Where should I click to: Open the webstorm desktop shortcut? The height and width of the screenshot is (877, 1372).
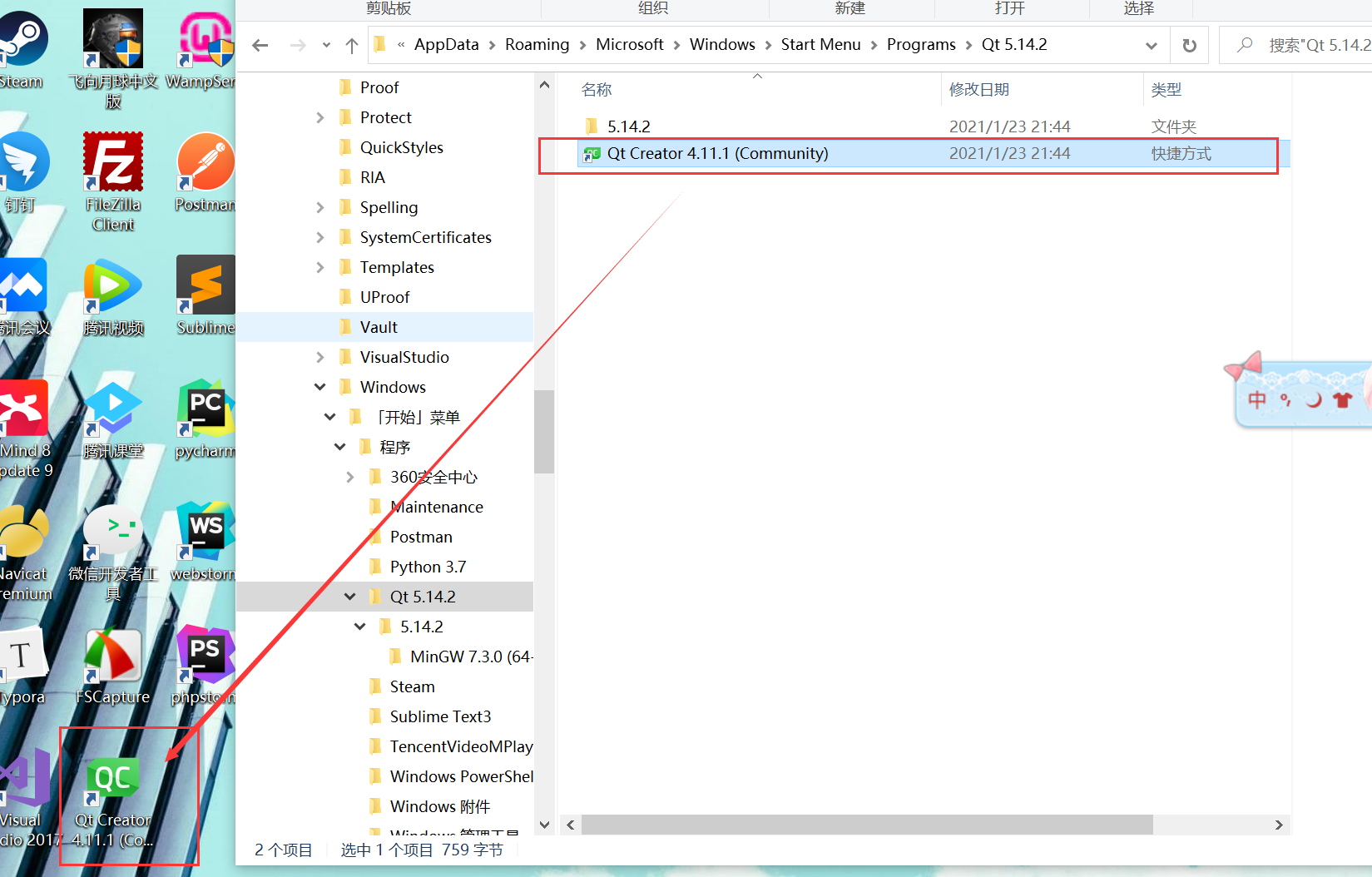[206, 542]
